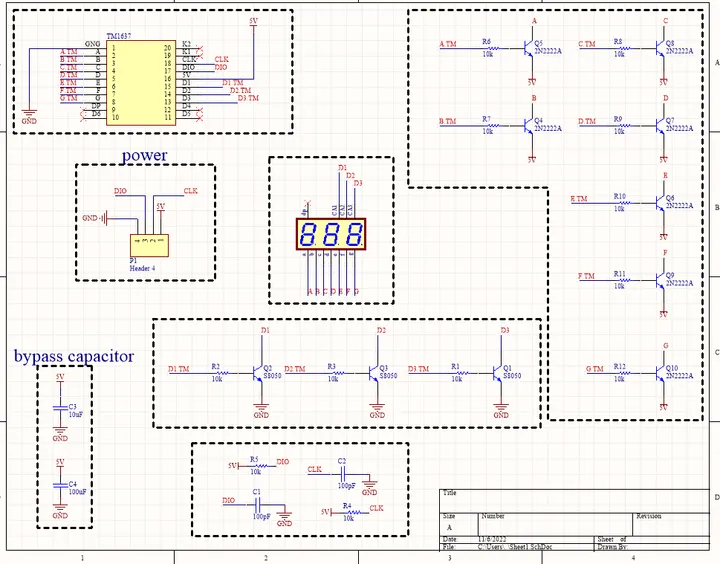Select transistor Q2 S8050 symbol
Image resolution: width=720 pixels, height=564 pixels.
tap(259, 373)
